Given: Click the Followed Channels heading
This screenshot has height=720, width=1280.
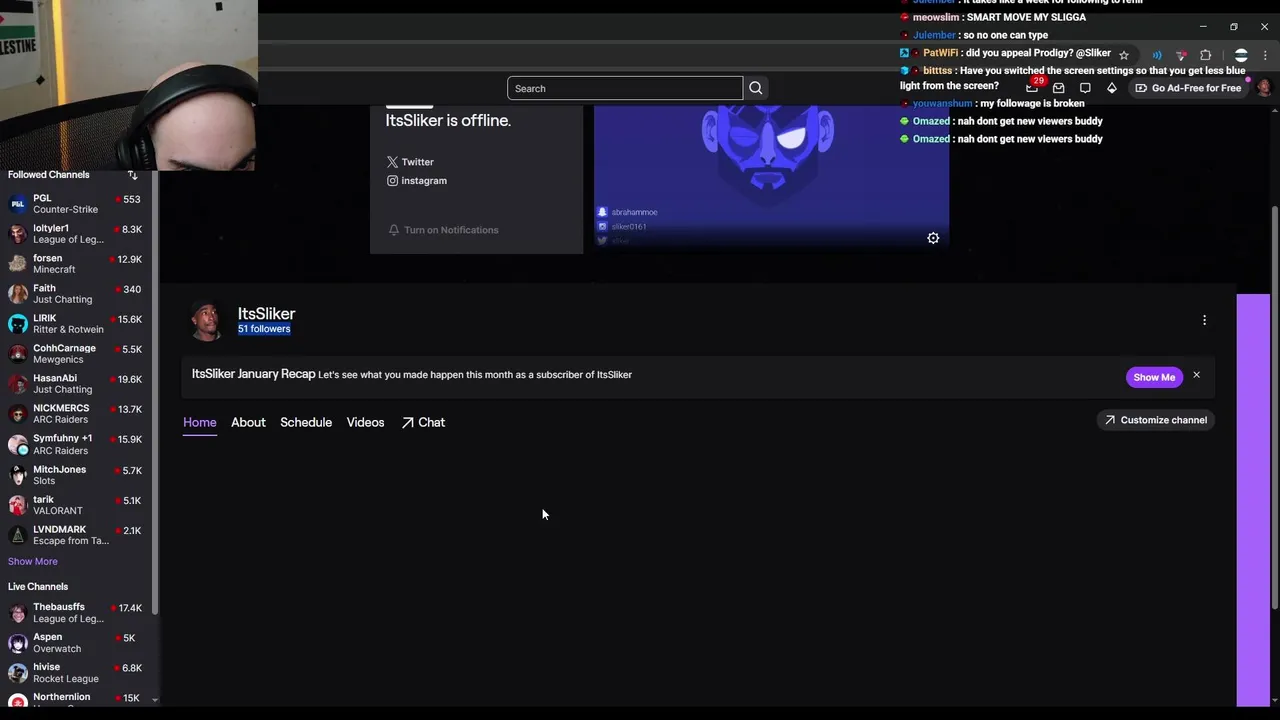Looking at the screenshot, I should tap(49, 175).
